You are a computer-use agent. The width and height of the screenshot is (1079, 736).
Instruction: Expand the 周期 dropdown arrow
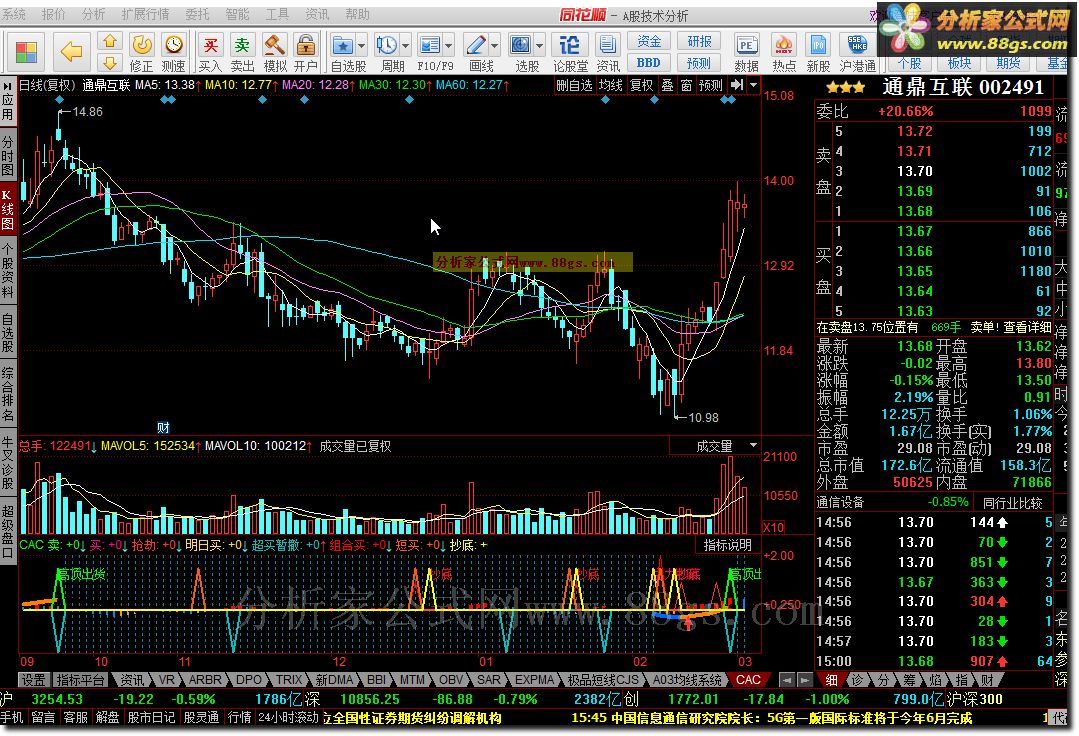click(x=405, y=46)
